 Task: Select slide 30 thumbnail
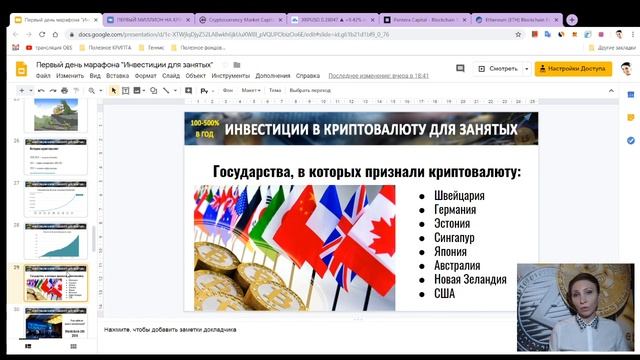click(x=56, y=323)
